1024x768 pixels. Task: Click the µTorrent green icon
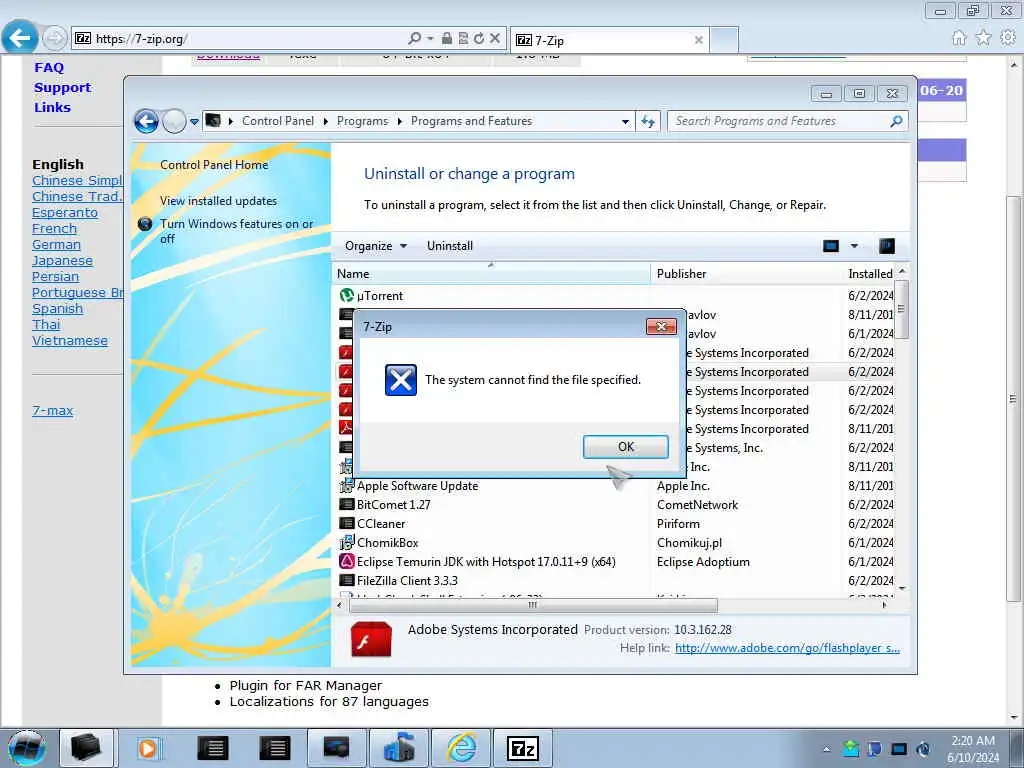347,296
